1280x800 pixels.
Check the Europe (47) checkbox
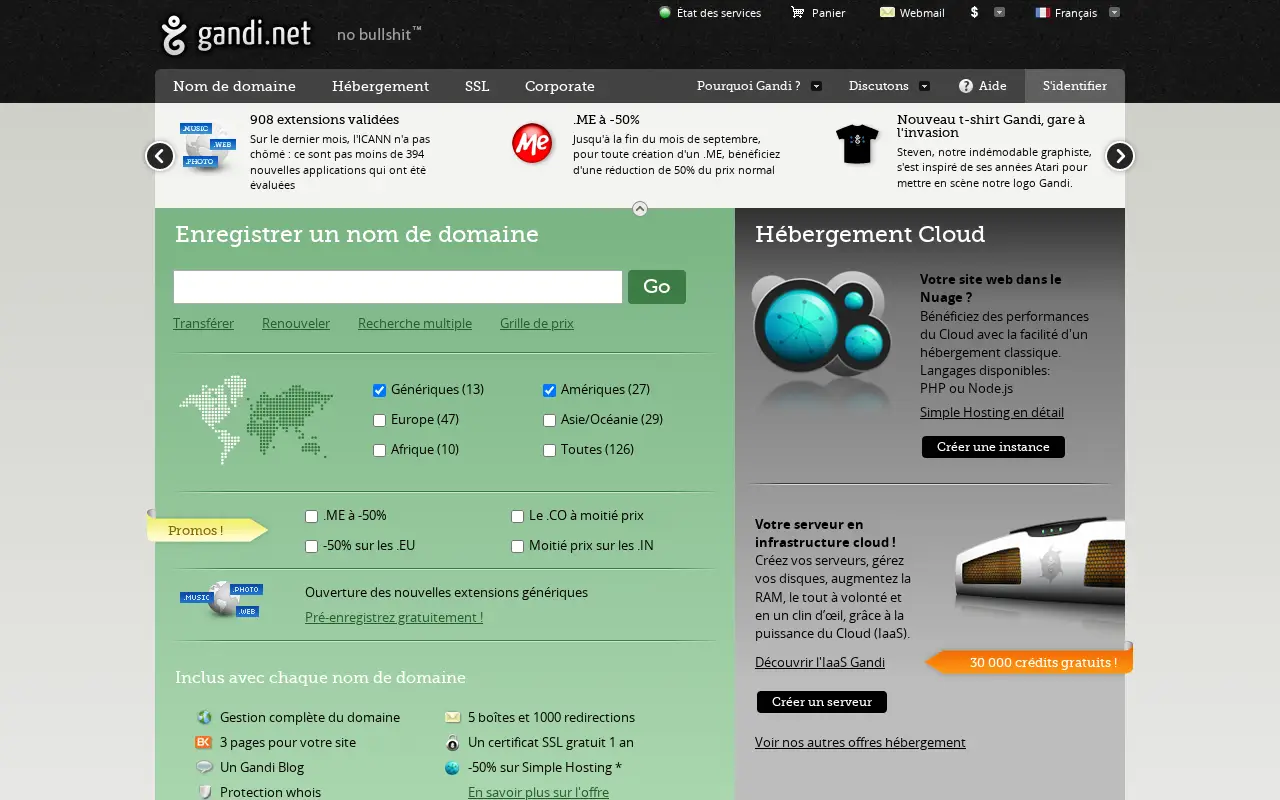379,420
